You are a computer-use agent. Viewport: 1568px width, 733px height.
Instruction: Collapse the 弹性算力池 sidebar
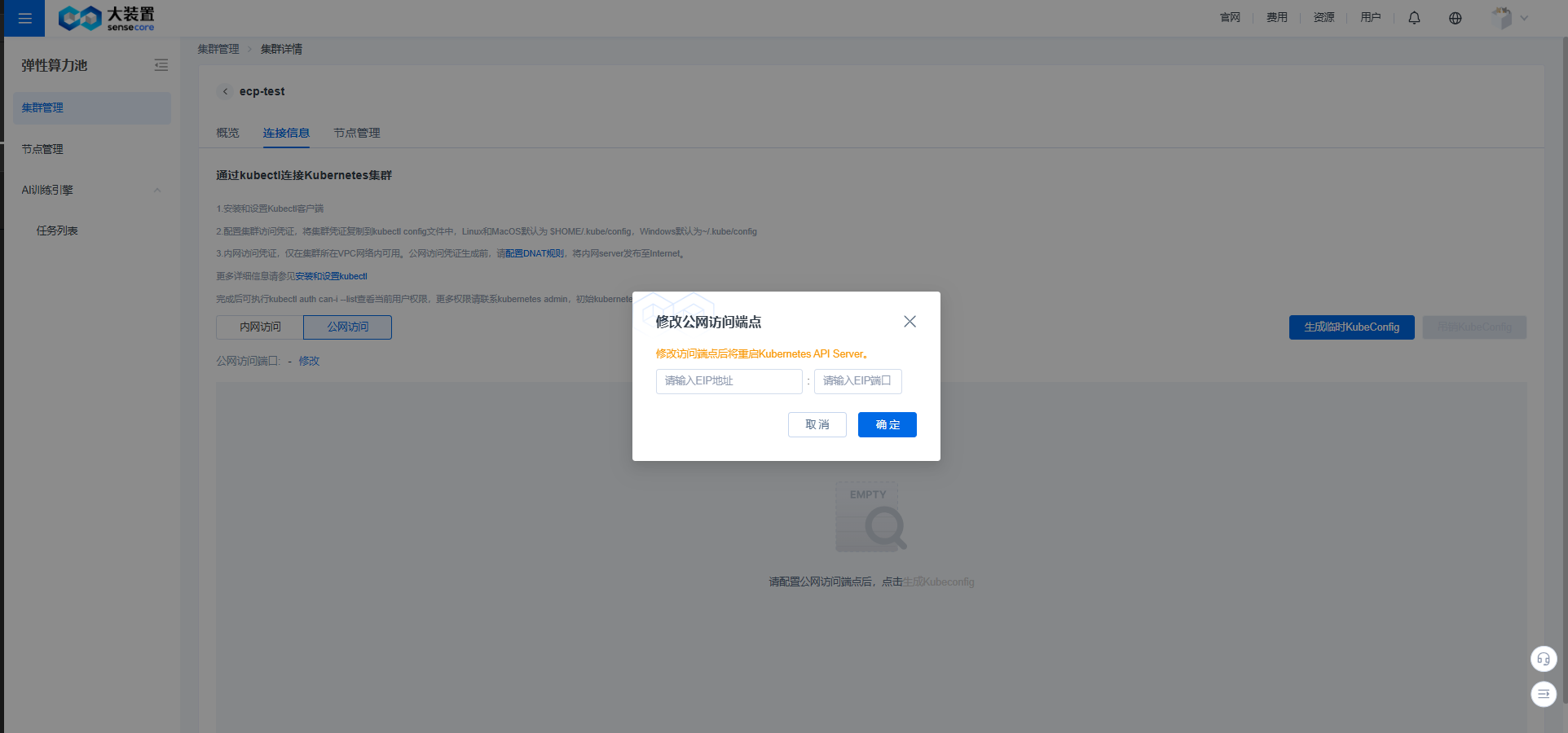161,65
